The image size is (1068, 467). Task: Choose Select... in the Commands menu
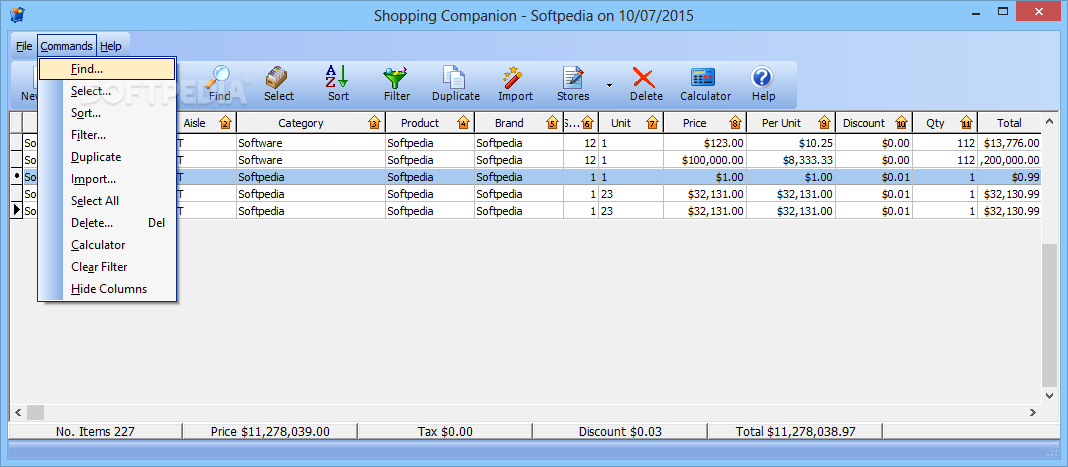pyautogui.click(x=107, y=91)
